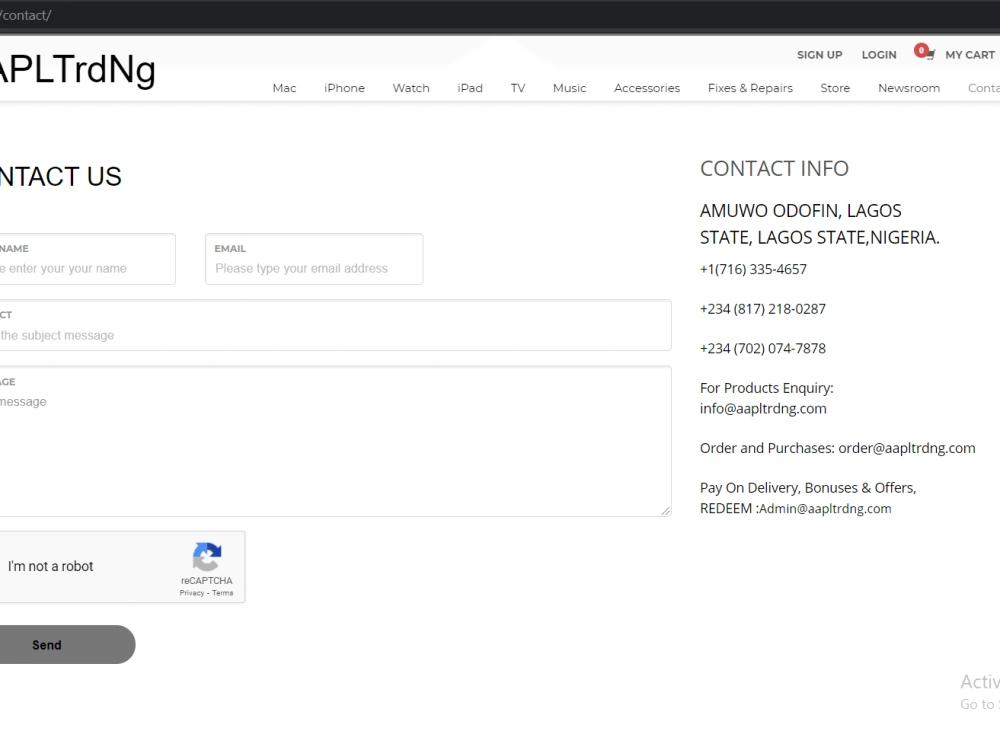This screenshot has height=750, width=1000.
Task: Open the Newsroom page
Action: point(909,88)
